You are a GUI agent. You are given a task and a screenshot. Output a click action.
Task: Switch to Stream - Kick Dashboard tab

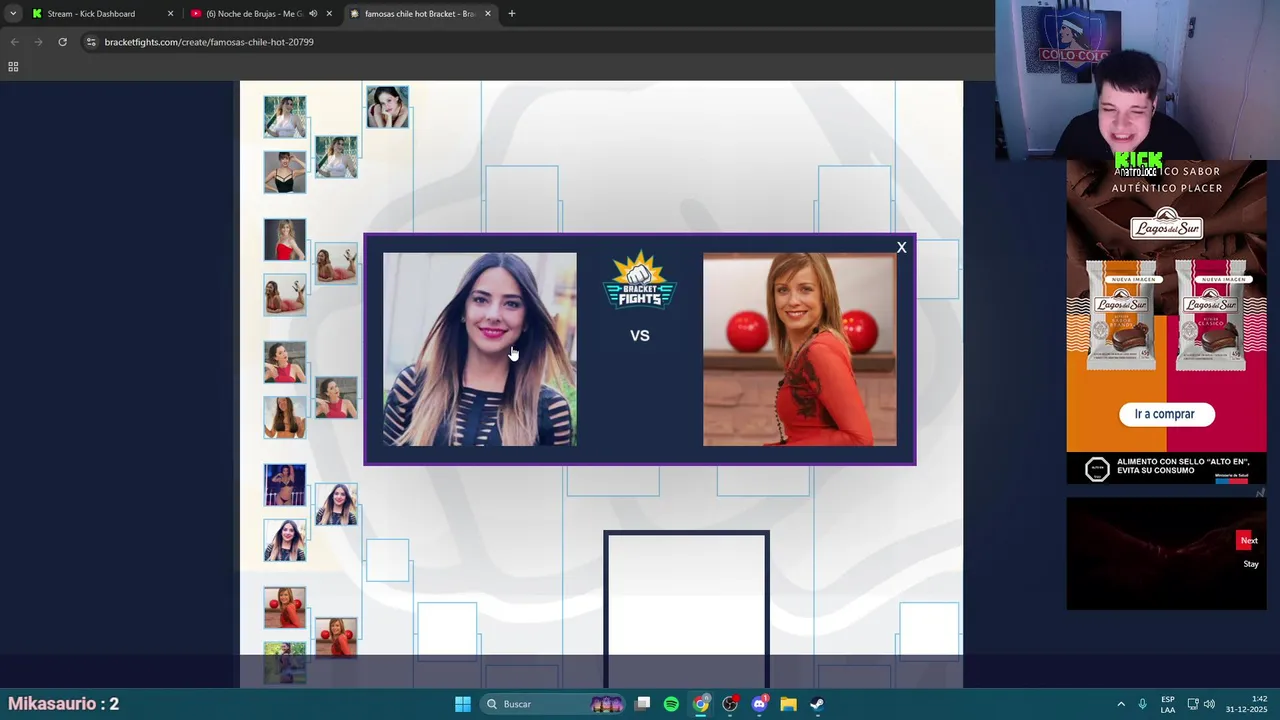(x=91, y=14)
